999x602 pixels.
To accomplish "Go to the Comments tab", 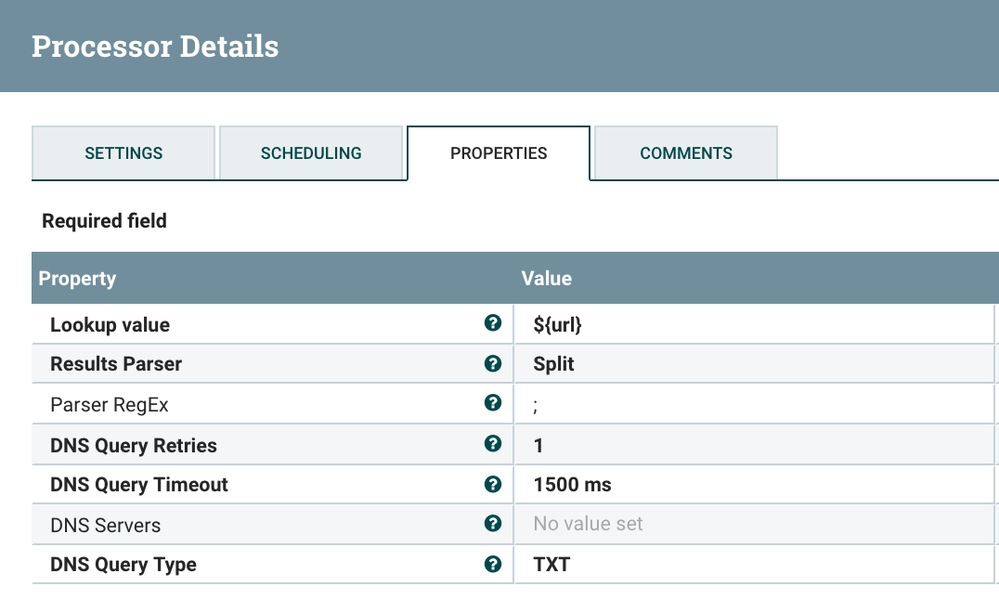I will (686, 153).
